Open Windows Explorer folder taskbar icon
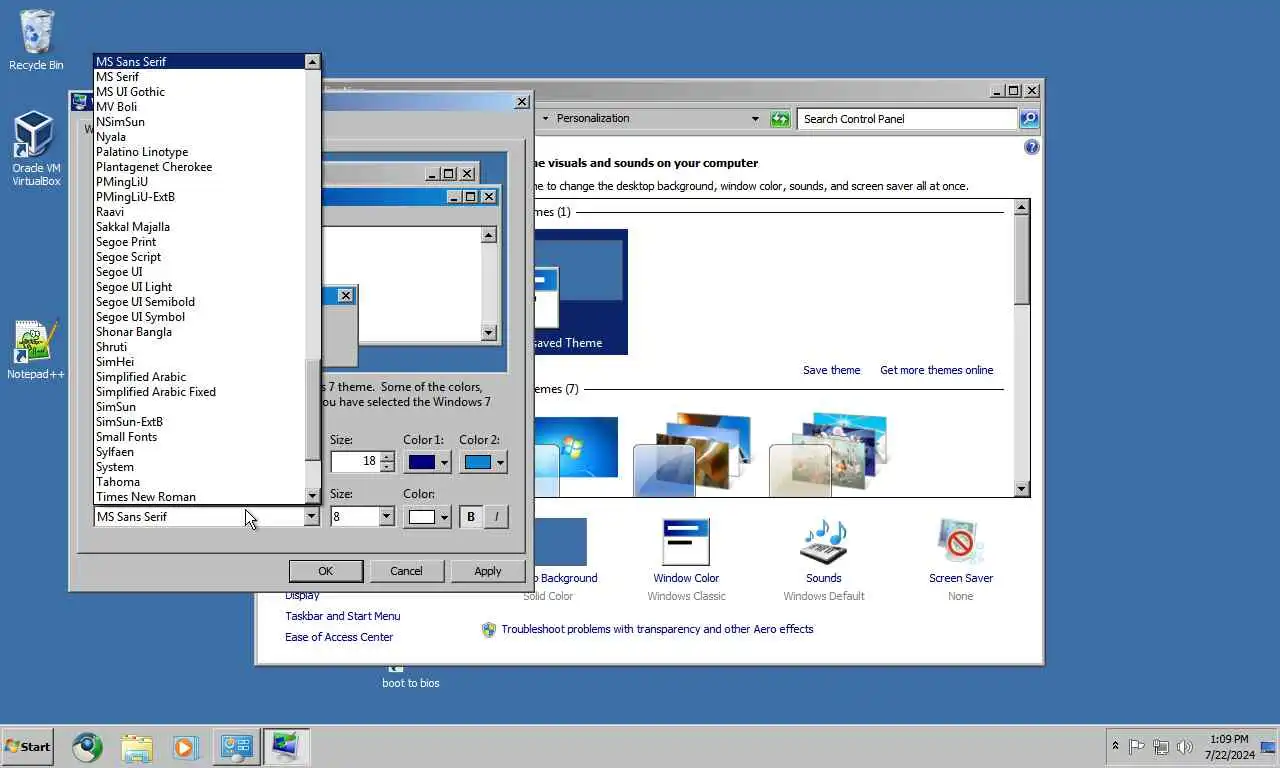The image size is (1280, 768). [137, 746]
